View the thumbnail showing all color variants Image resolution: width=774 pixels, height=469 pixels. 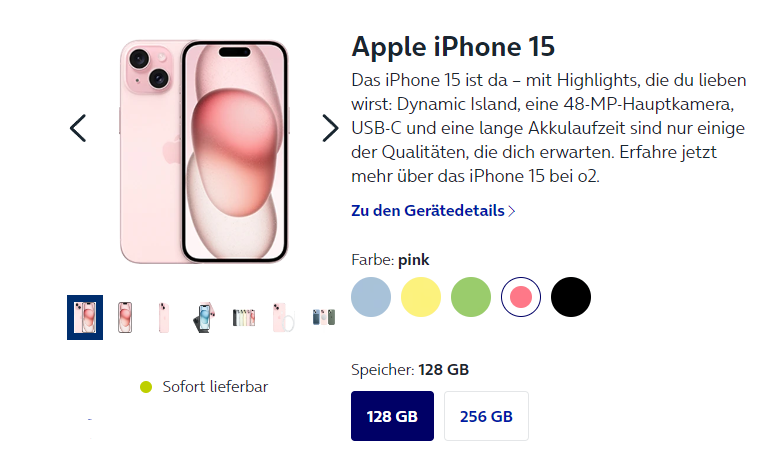pyautogui.click(x=244, y=317)
